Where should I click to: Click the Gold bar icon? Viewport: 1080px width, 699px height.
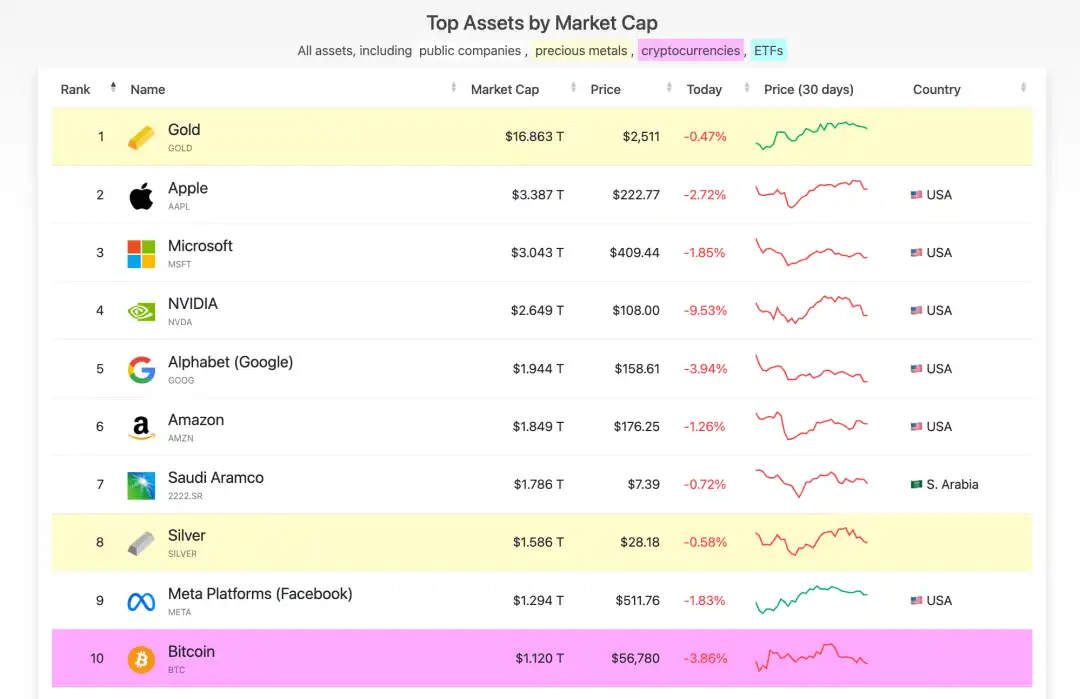tap(141, 137)
